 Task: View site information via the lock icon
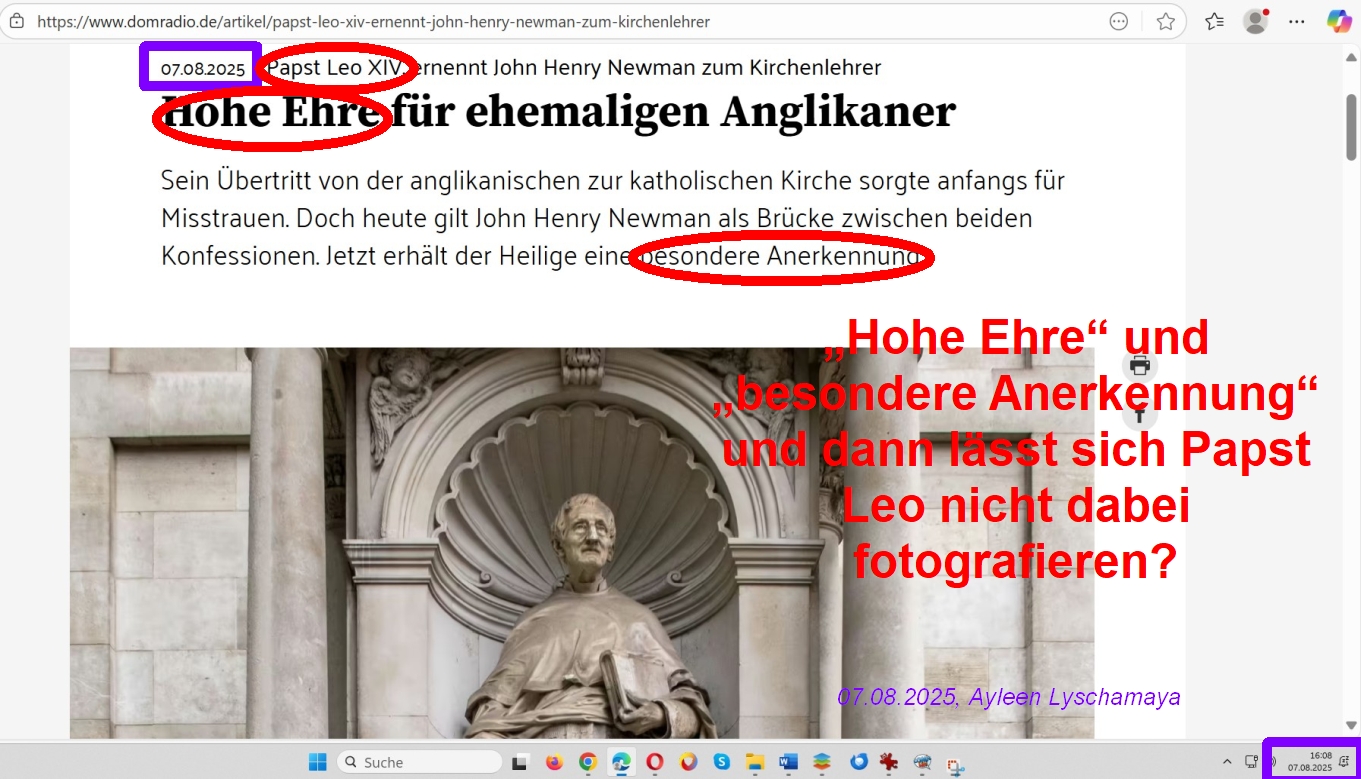click(x=17, y=21)
